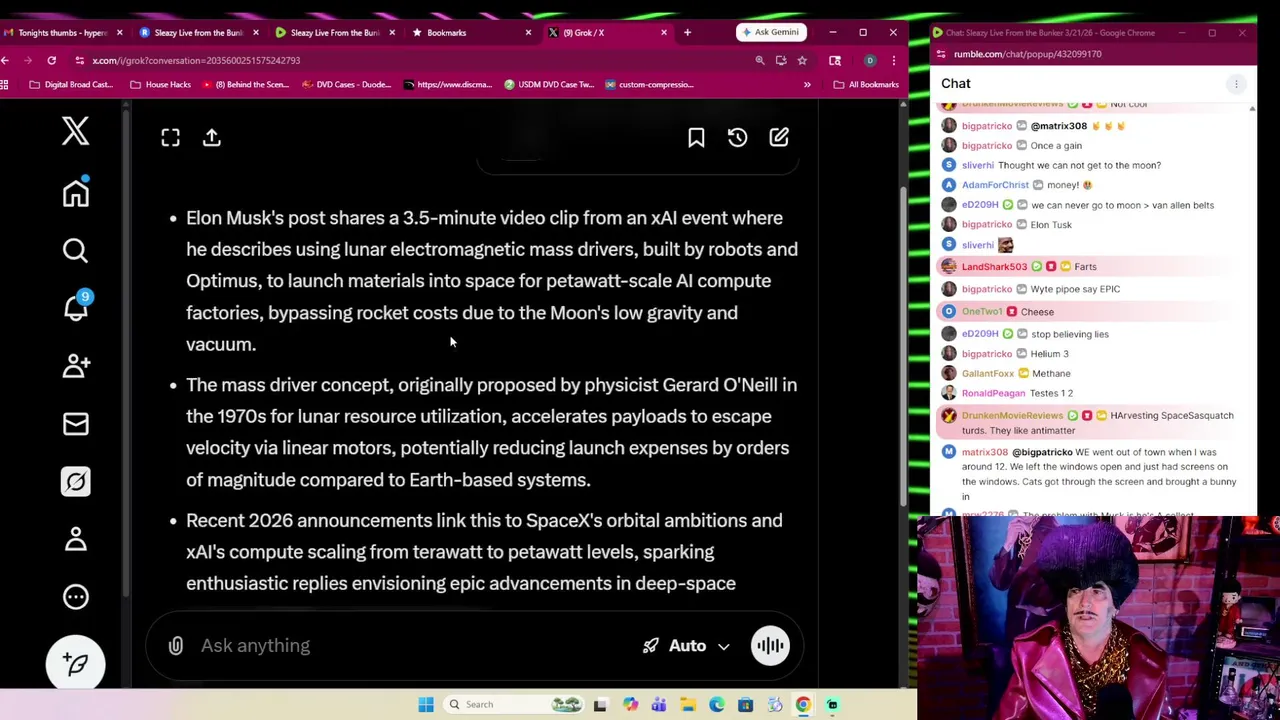Open Behind the Scenes YouTube bookmark
This screenshot has width=1280, height=720.
(246, 84)
